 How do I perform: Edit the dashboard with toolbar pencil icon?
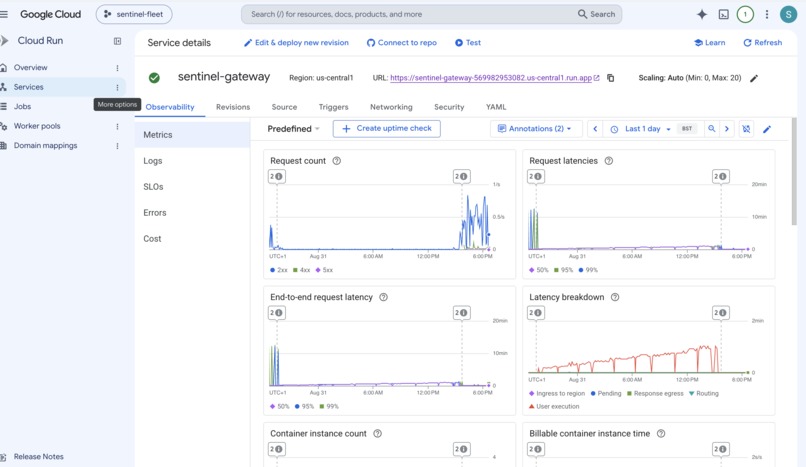[766, 129]
